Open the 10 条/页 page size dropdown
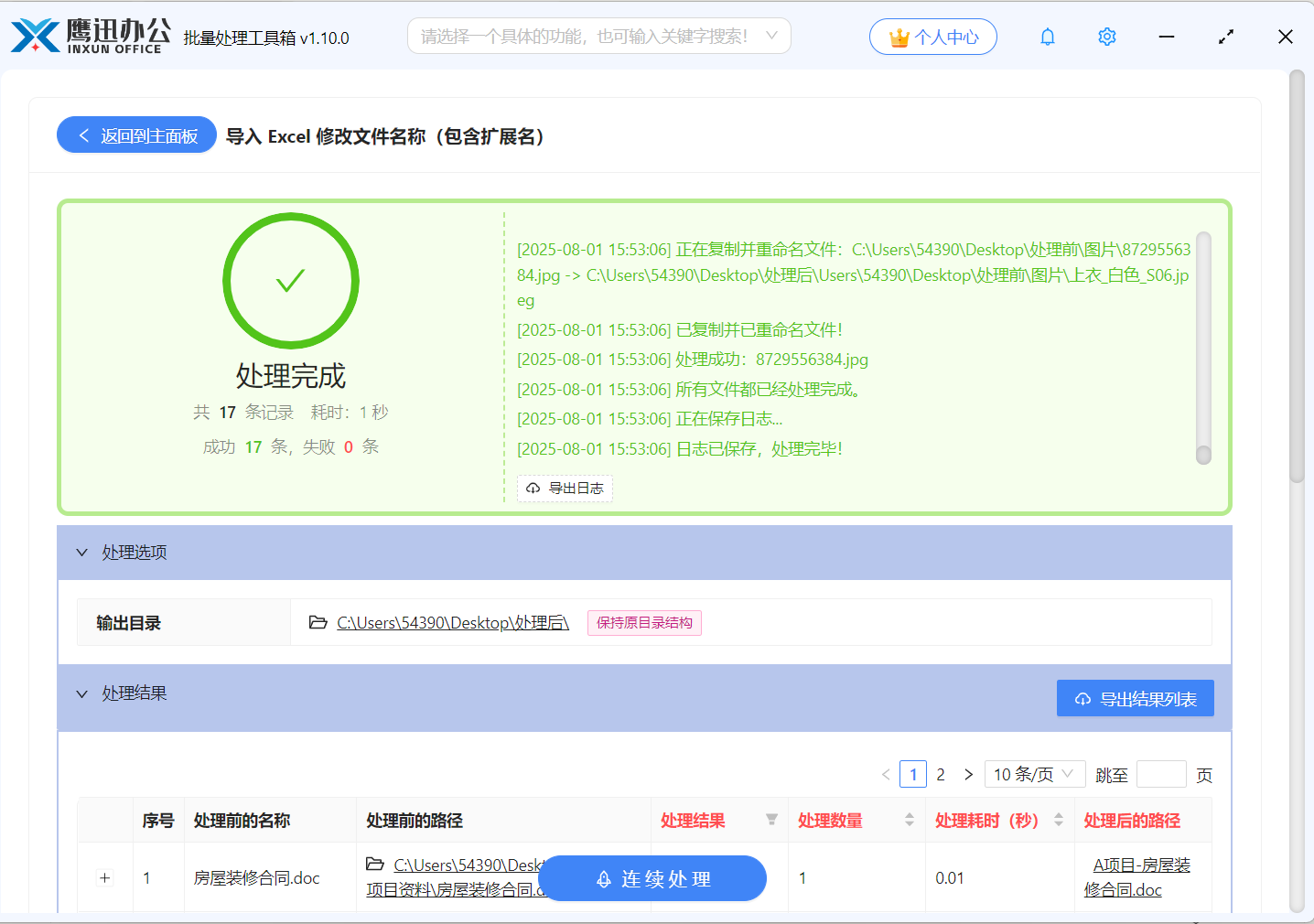Image resolution: width=1314 pixels, height=924 pixels. (1034, 774)
